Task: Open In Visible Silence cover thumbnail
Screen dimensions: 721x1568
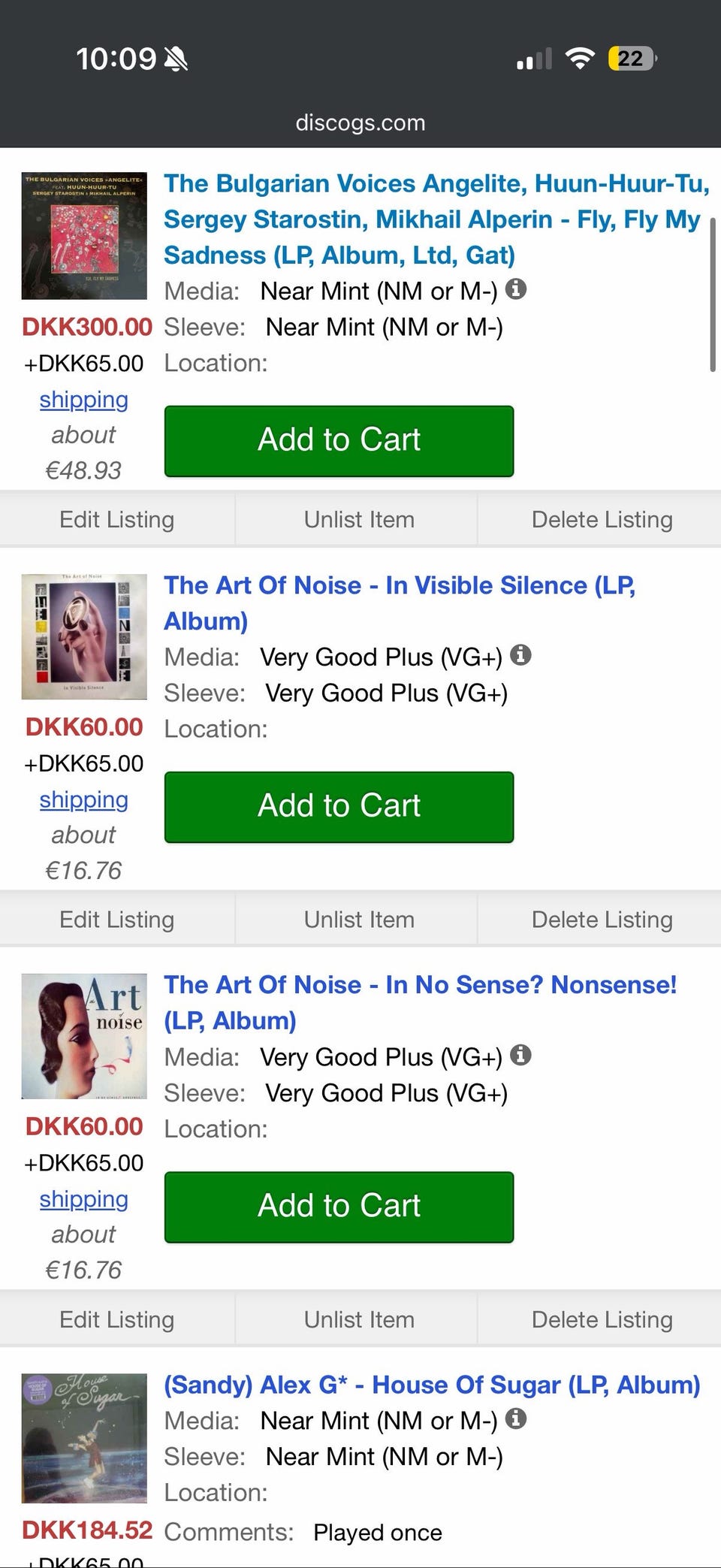Action: (84, 636)
